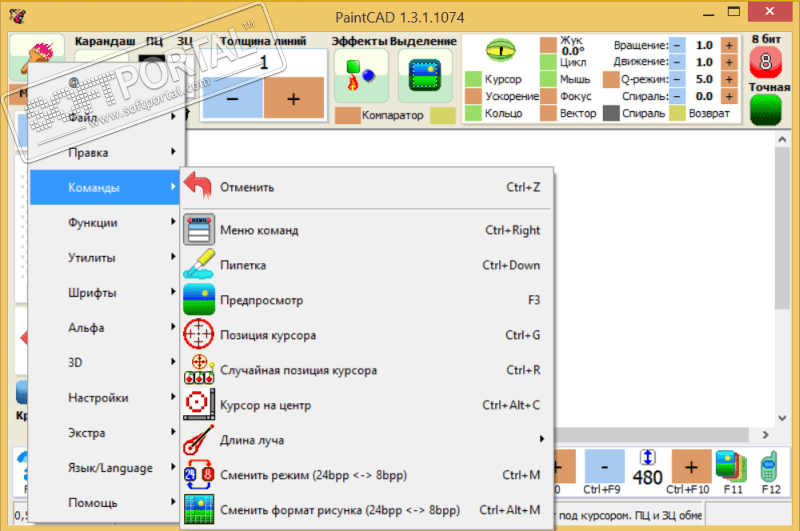Expand the Правка submenu
800x531 pixels.
click(x=104, y=152)
